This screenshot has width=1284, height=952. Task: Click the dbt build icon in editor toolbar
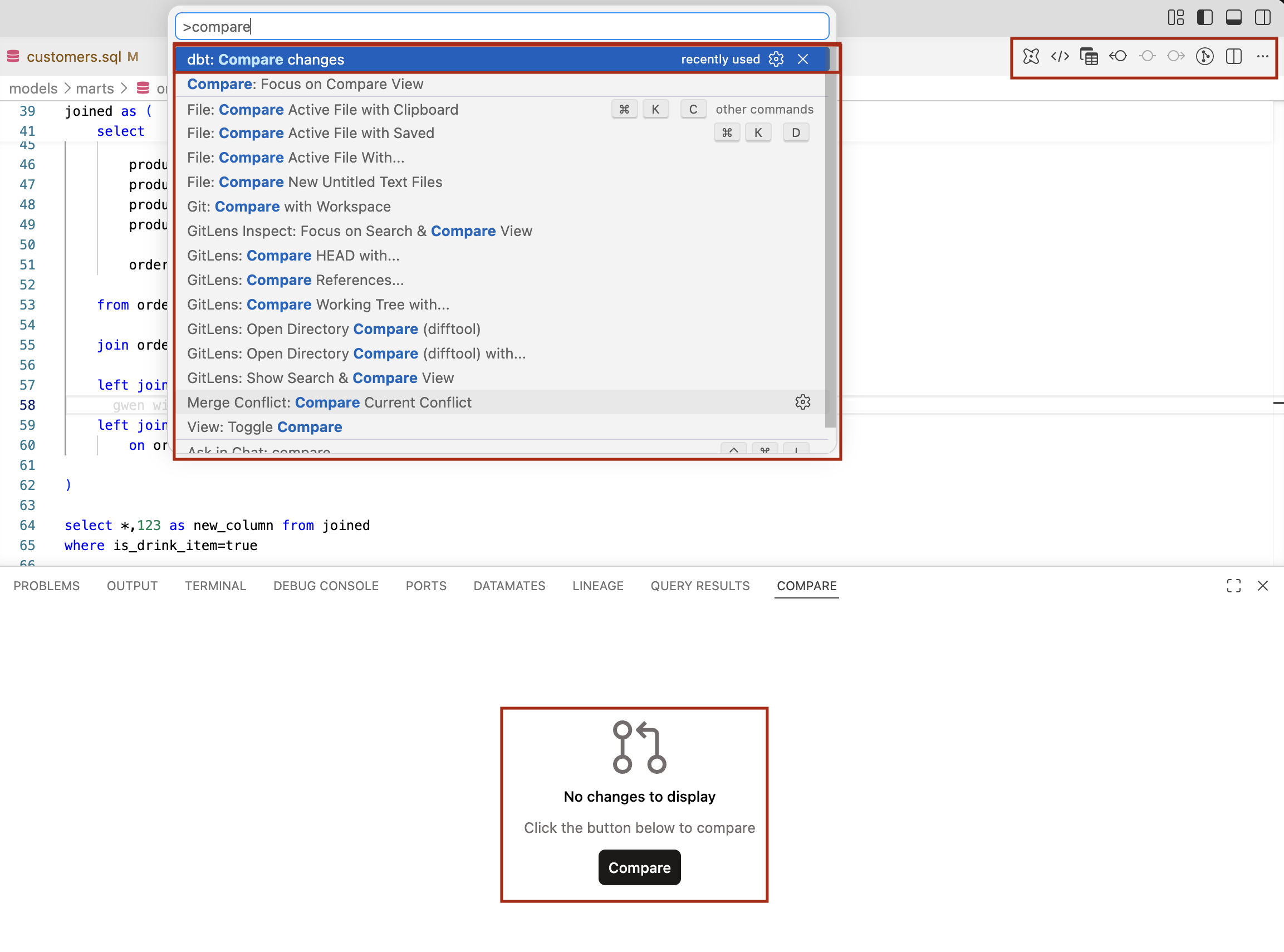click(1031, 56)
